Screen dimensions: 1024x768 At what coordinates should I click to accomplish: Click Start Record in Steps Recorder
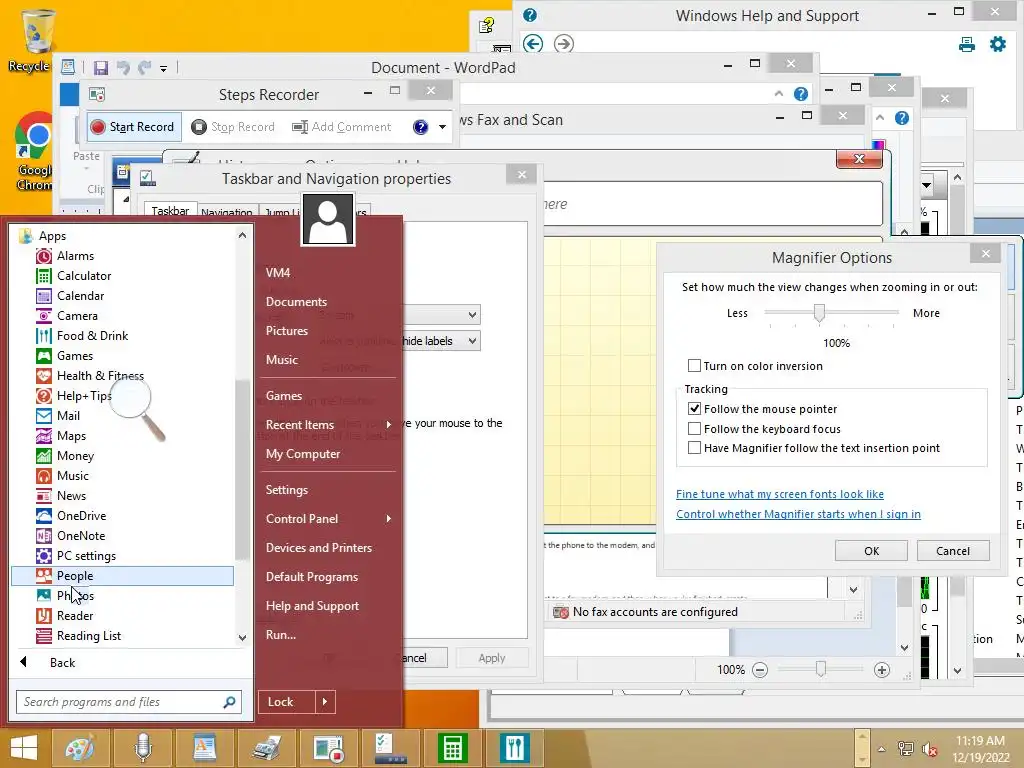click(x=133, y=127)
